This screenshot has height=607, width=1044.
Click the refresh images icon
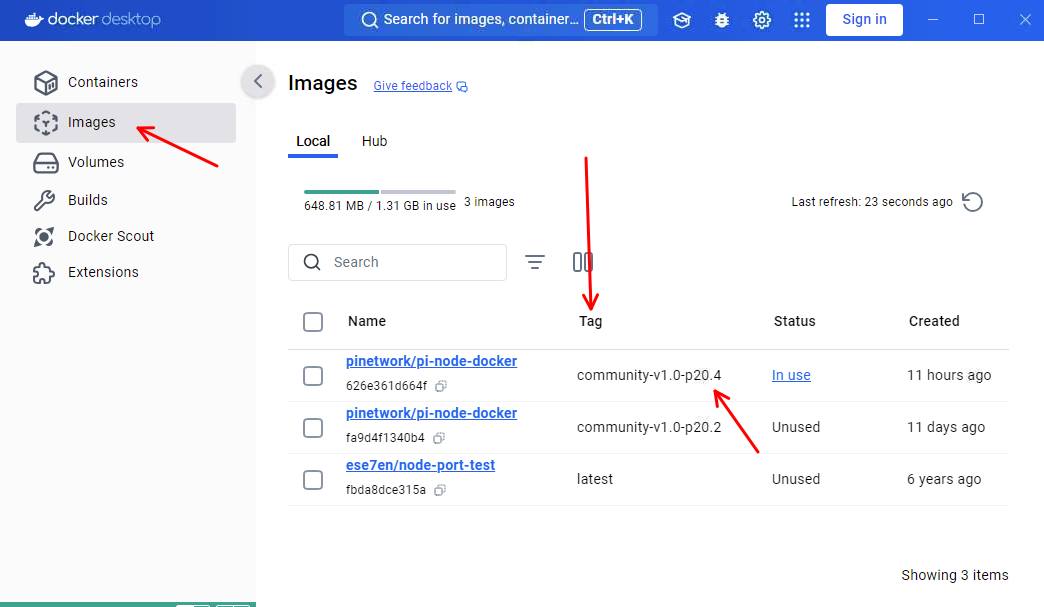pos(972,202)
